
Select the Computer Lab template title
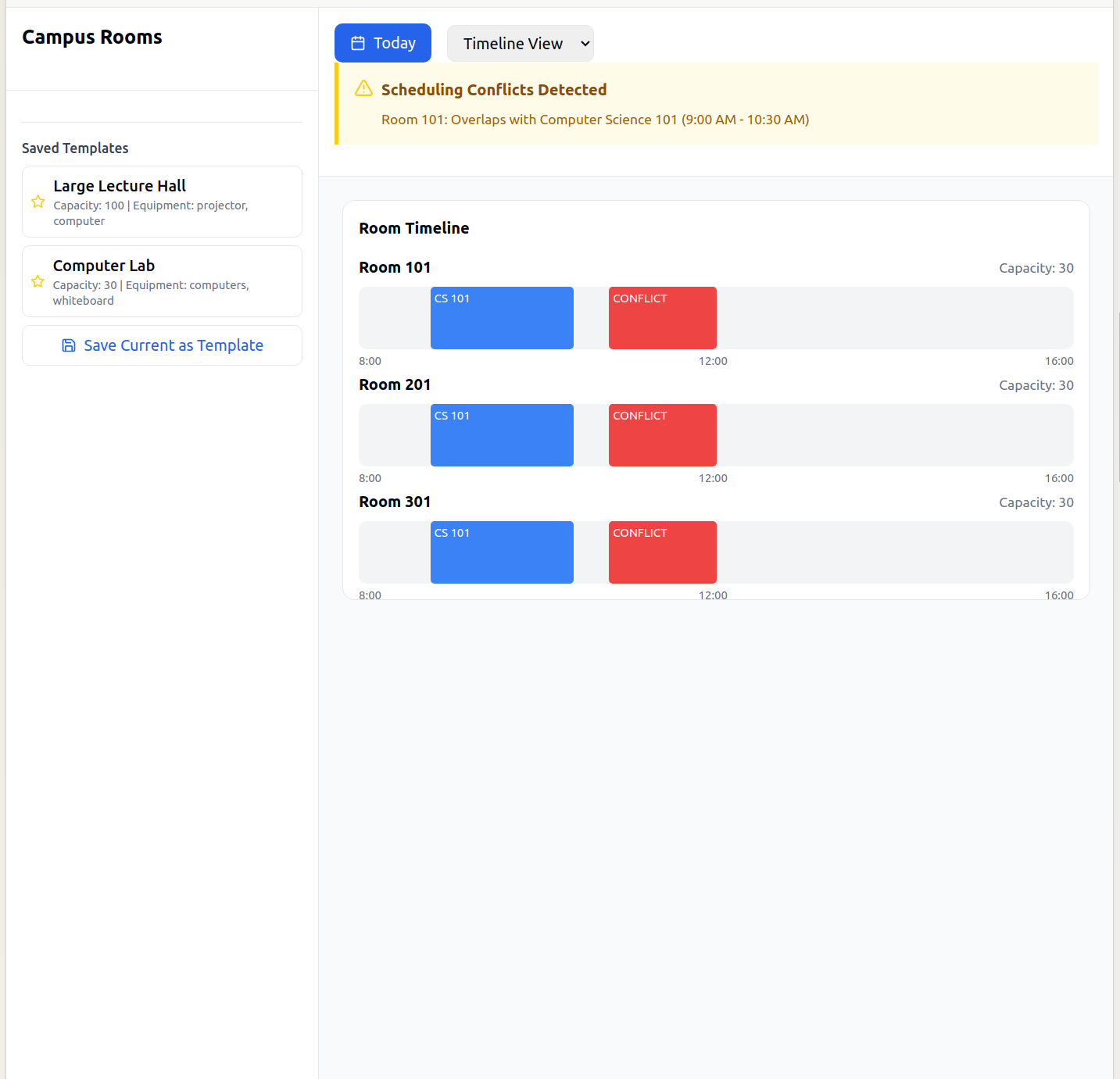[104, 266]
